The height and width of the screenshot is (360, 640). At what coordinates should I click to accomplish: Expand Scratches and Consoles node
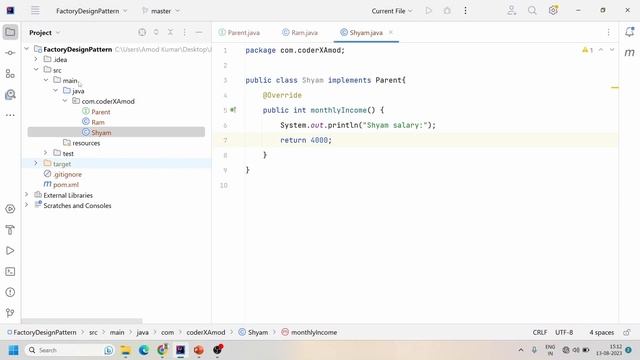27,205
